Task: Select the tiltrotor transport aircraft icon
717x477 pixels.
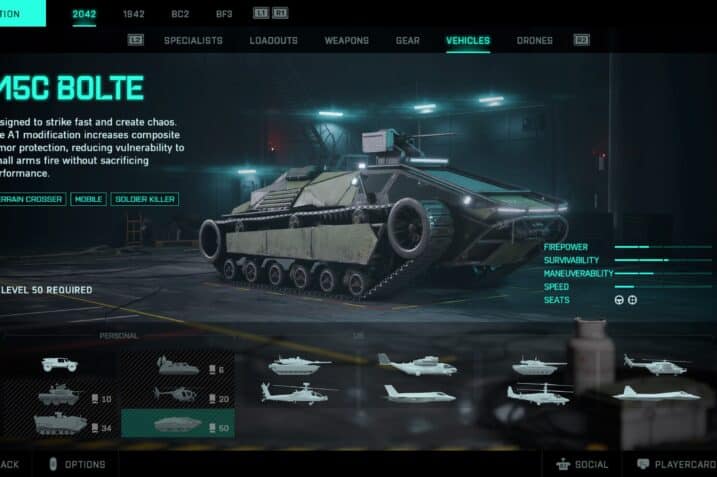Action: tap(417, 365)
